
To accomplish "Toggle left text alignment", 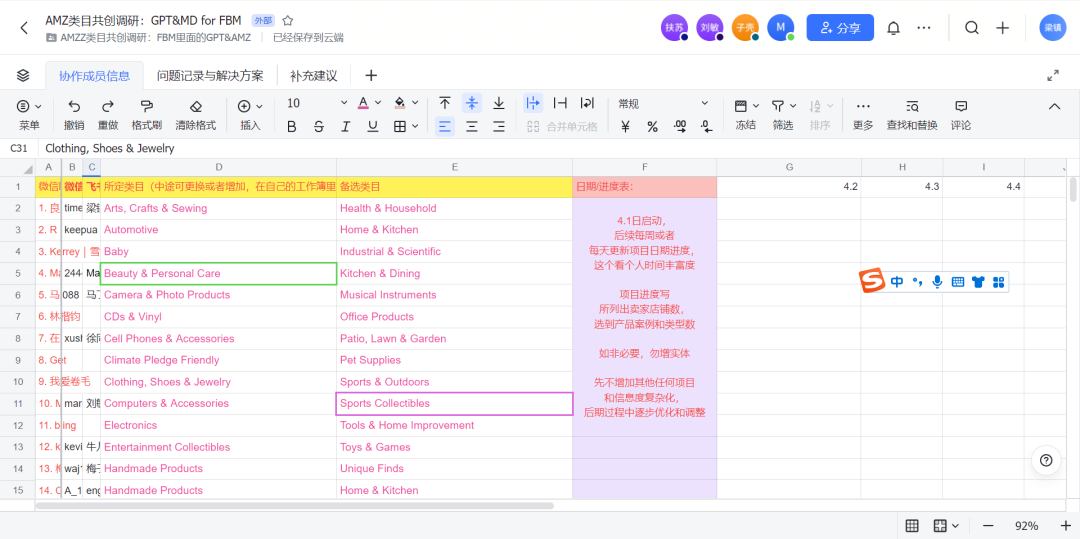I will click(x=445, y=127).
